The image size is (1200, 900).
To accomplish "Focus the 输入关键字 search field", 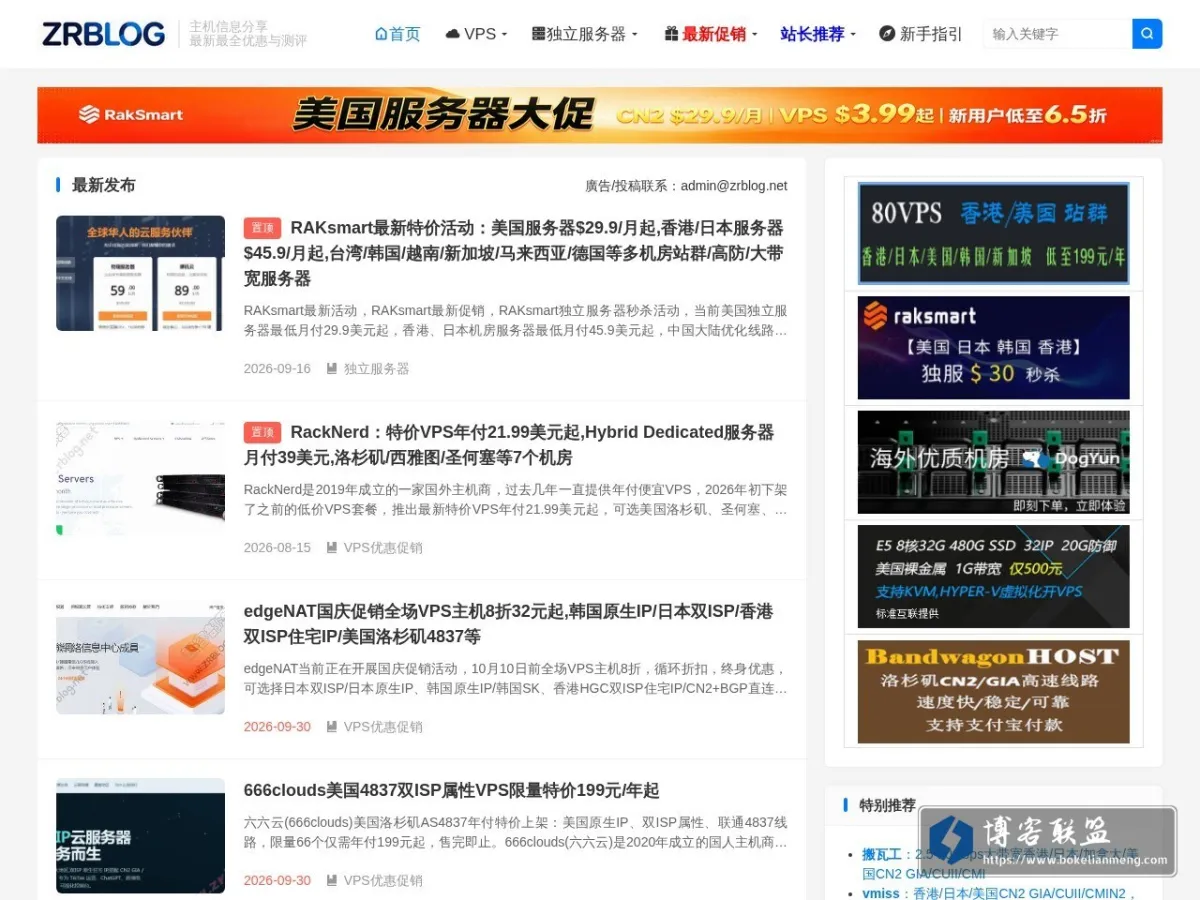I will click(1057, 34).
